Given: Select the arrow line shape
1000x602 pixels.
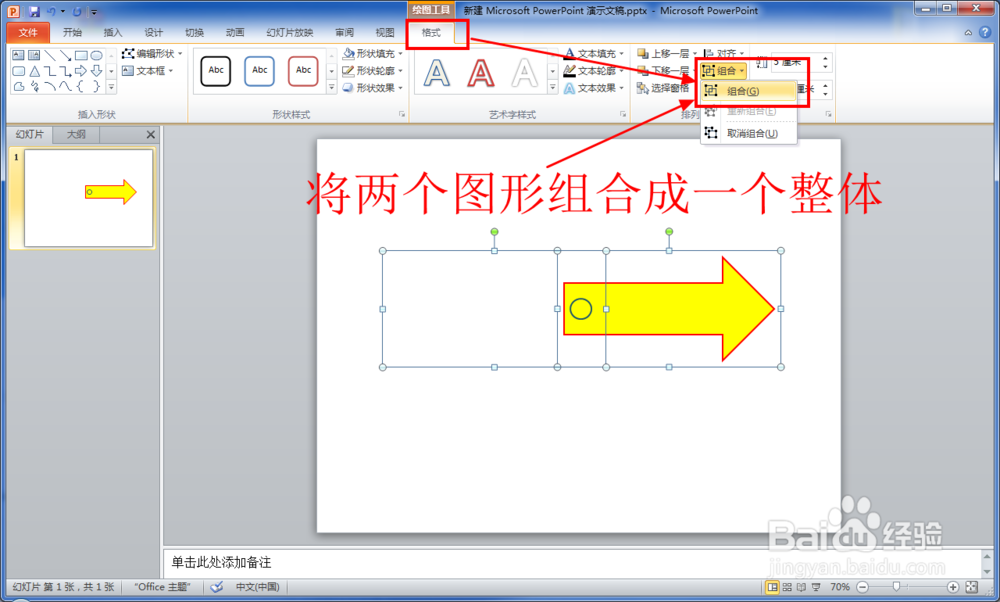Looking at the screenshot, I should tap(65, 55).
